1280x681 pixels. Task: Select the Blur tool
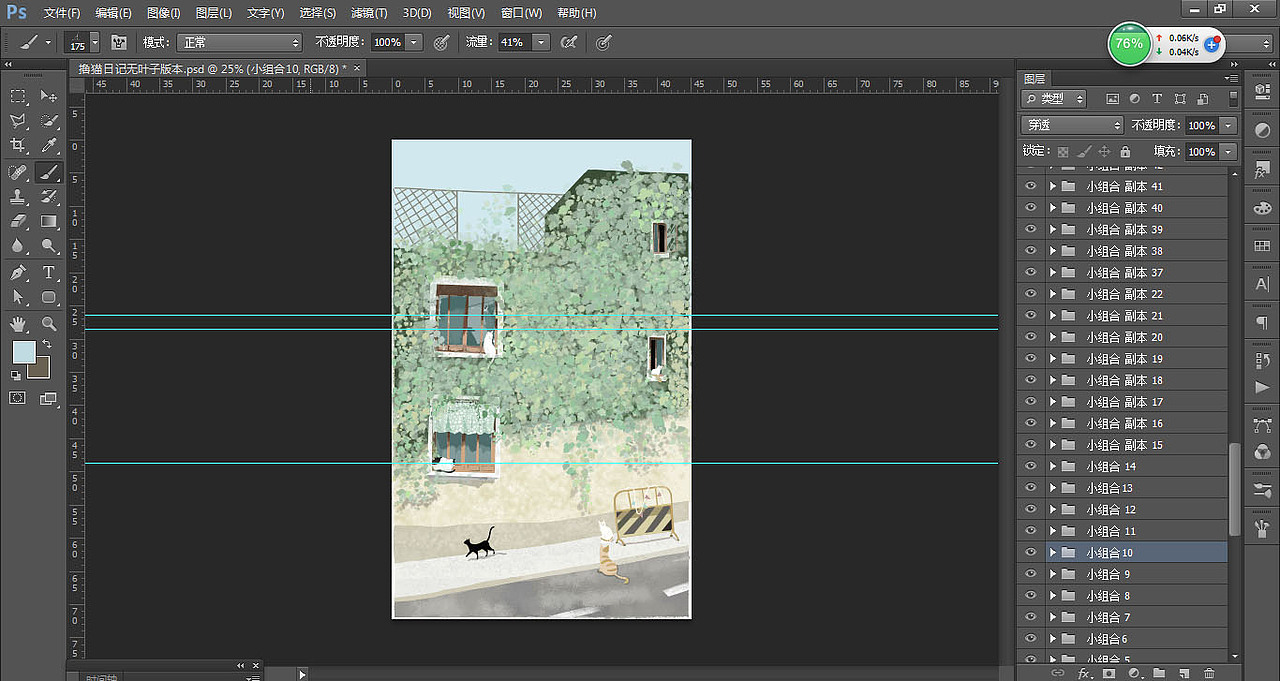pos(18,246)
